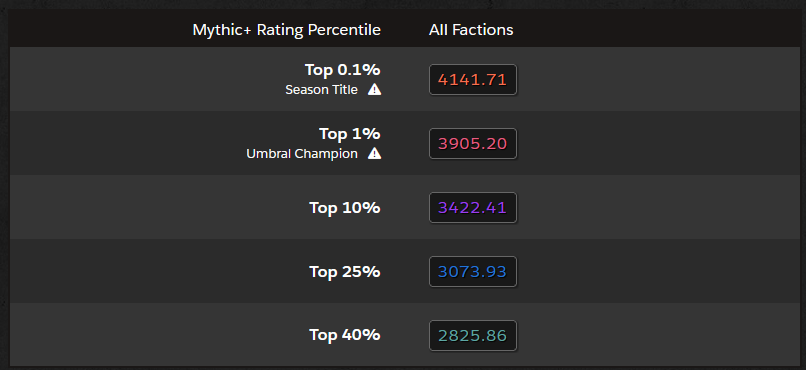Click the Top 10% row label
Viewport: 806px width, 370px height.
tap(344, 208)
